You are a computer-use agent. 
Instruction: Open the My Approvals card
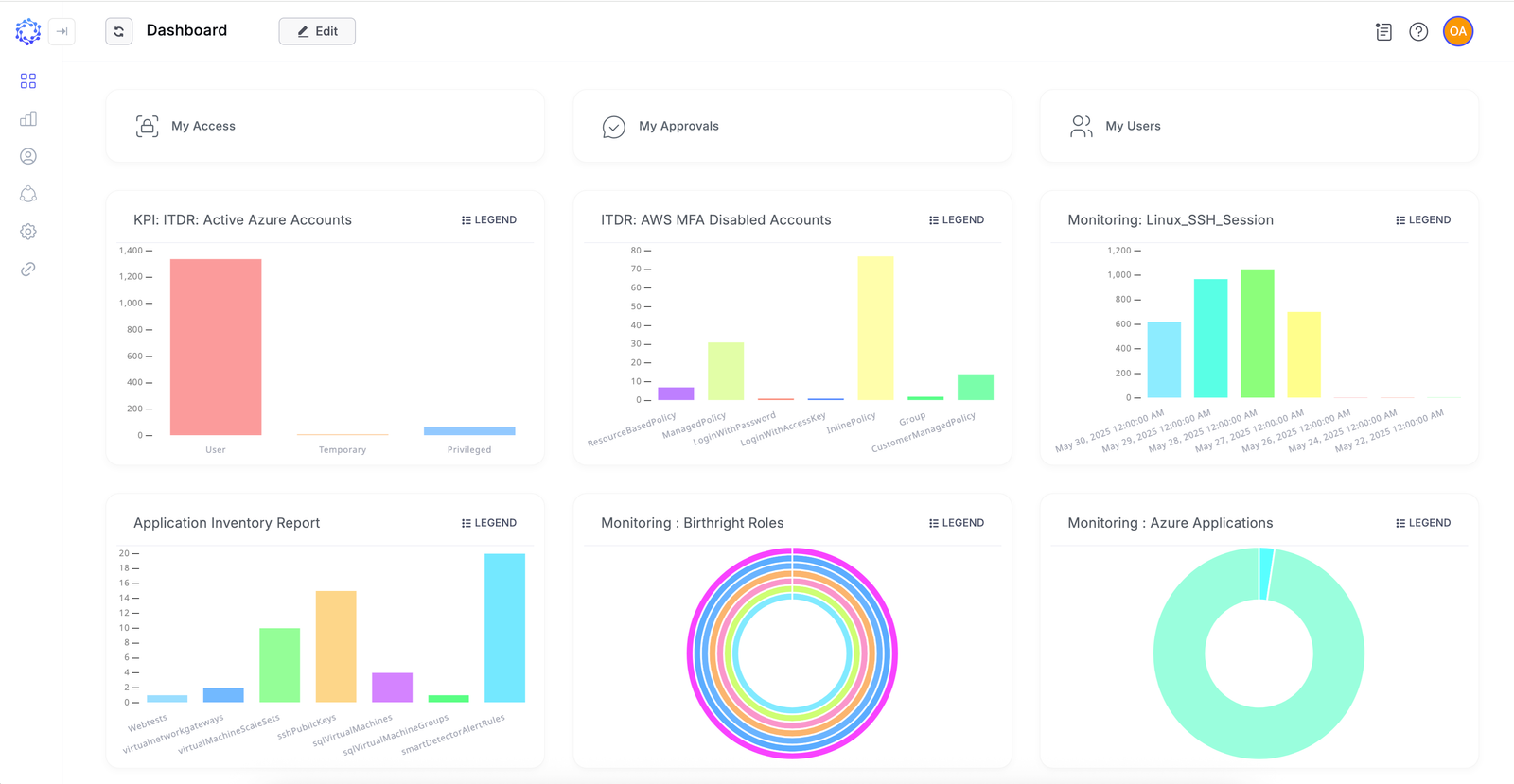tap(792, 126)
